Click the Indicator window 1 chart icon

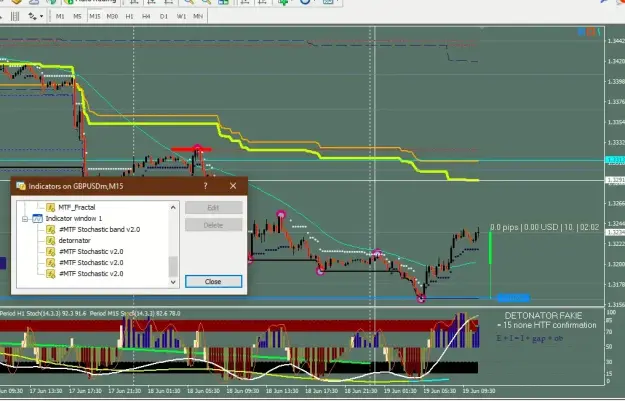[37, 218]
